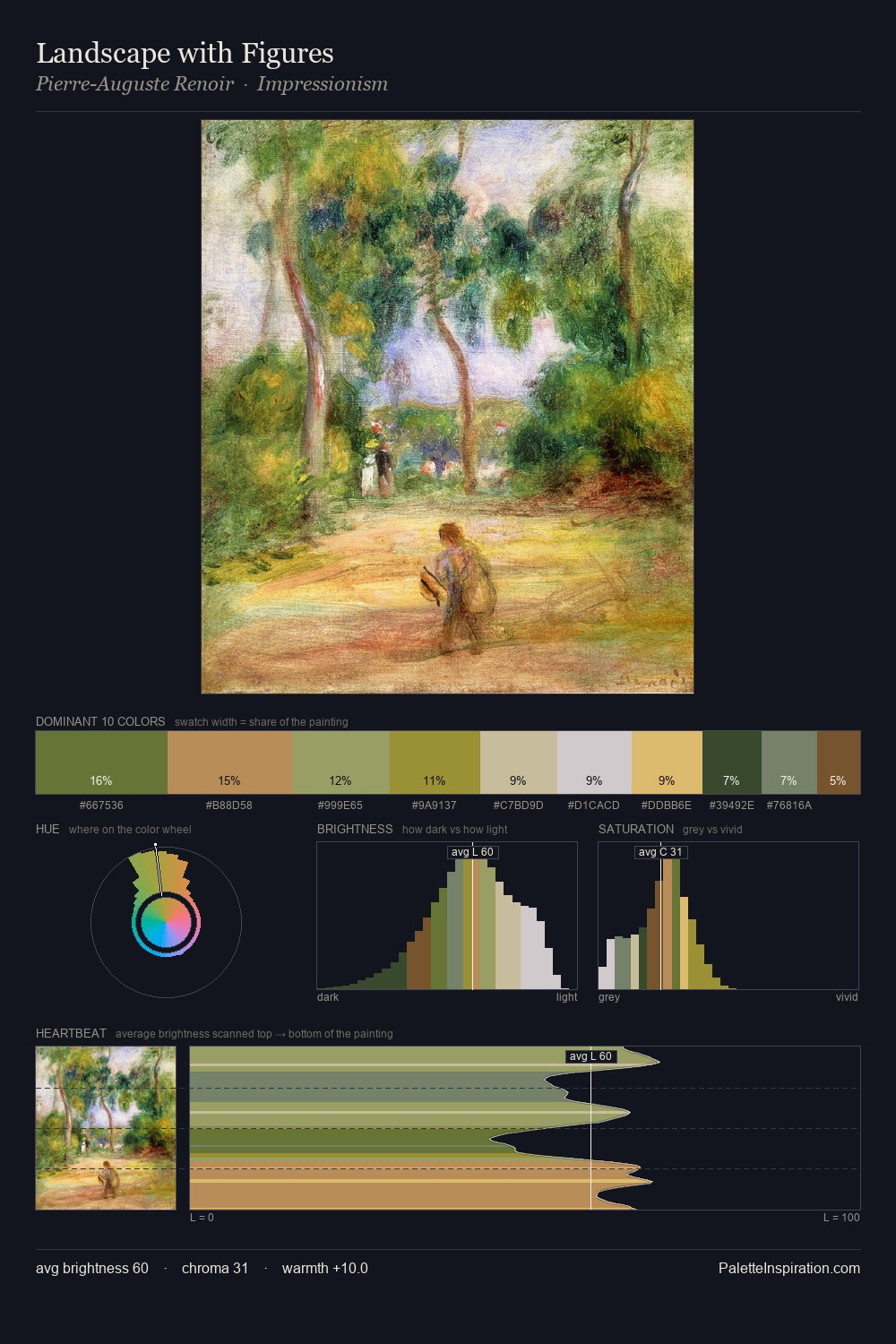Screen dimensions: 896x1344
Task: Click the heartbeat brightness scan chart
Action: pyautogui.click(x=525, y=1128)
